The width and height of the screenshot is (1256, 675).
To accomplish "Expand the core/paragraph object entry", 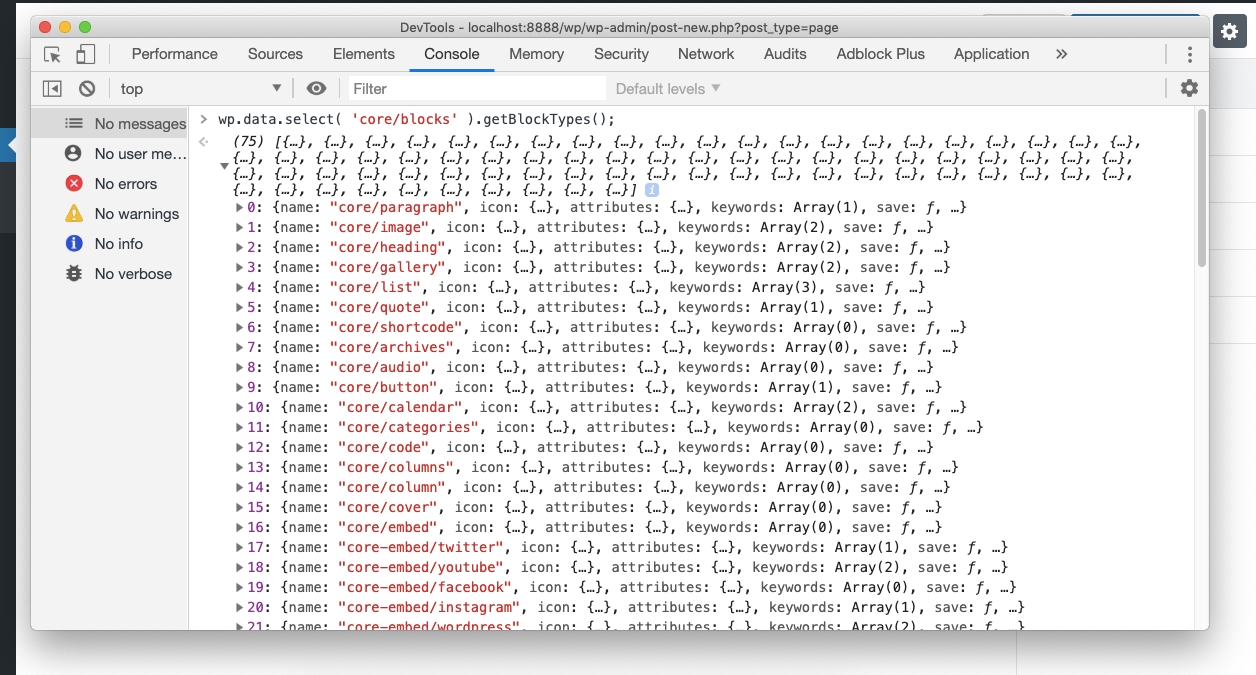I will point(240,208).
